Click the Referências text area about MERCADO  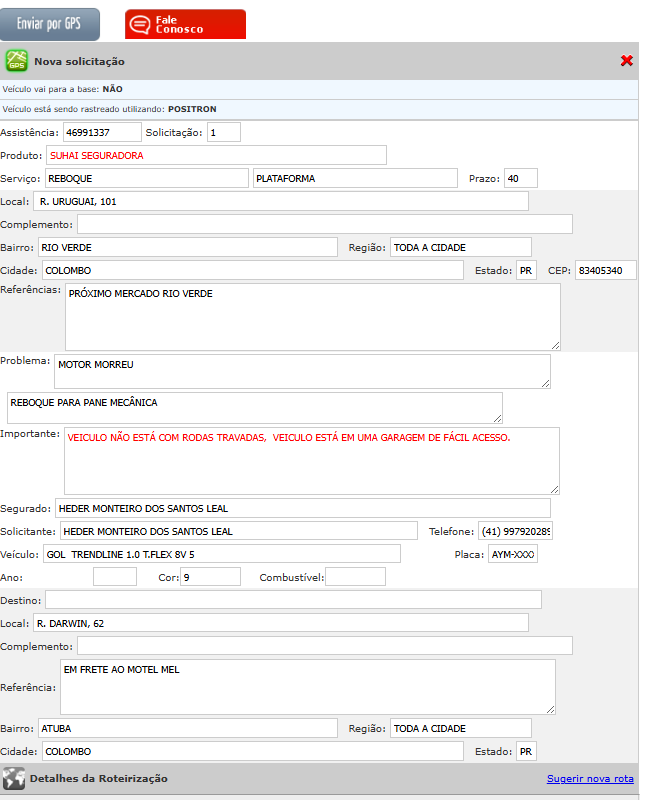point(312,316)
